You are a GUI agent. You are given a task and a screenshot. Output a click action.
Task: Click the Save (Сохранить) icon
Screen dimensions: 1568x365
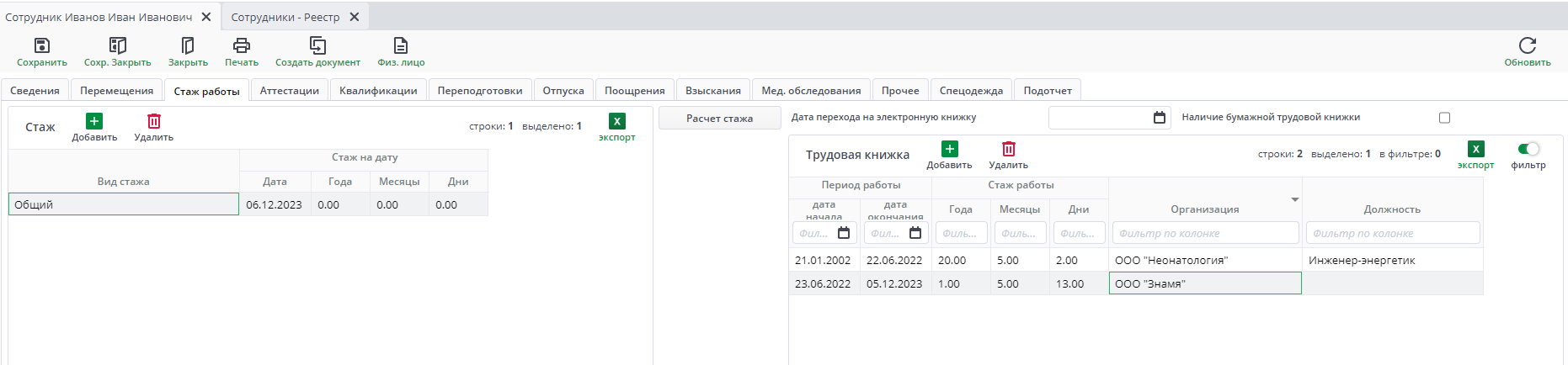click(41, 45)
